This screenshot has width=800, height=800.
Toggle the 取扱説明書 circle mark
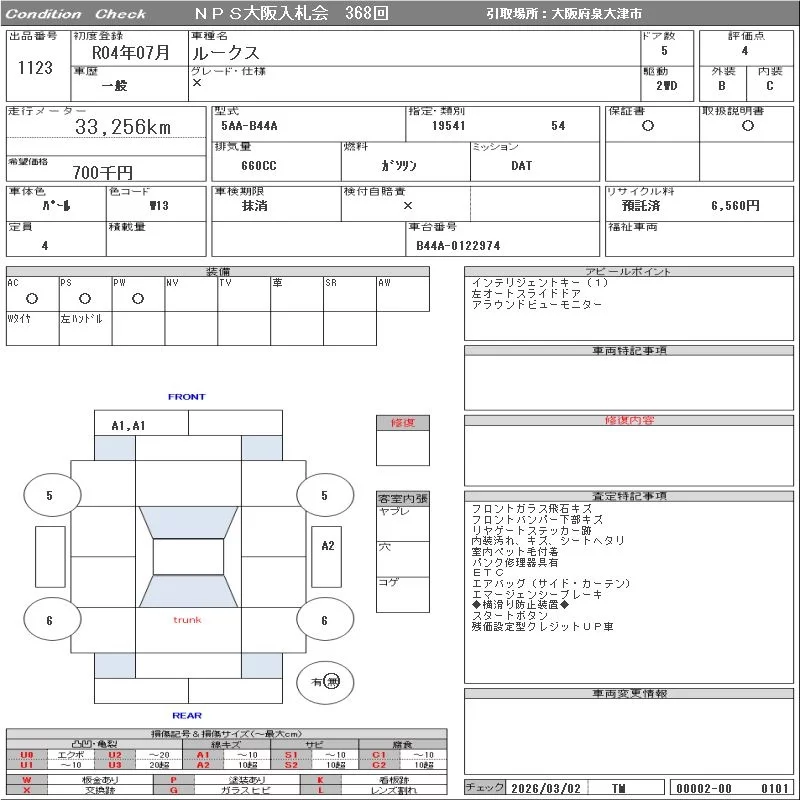tap(747, 126)
